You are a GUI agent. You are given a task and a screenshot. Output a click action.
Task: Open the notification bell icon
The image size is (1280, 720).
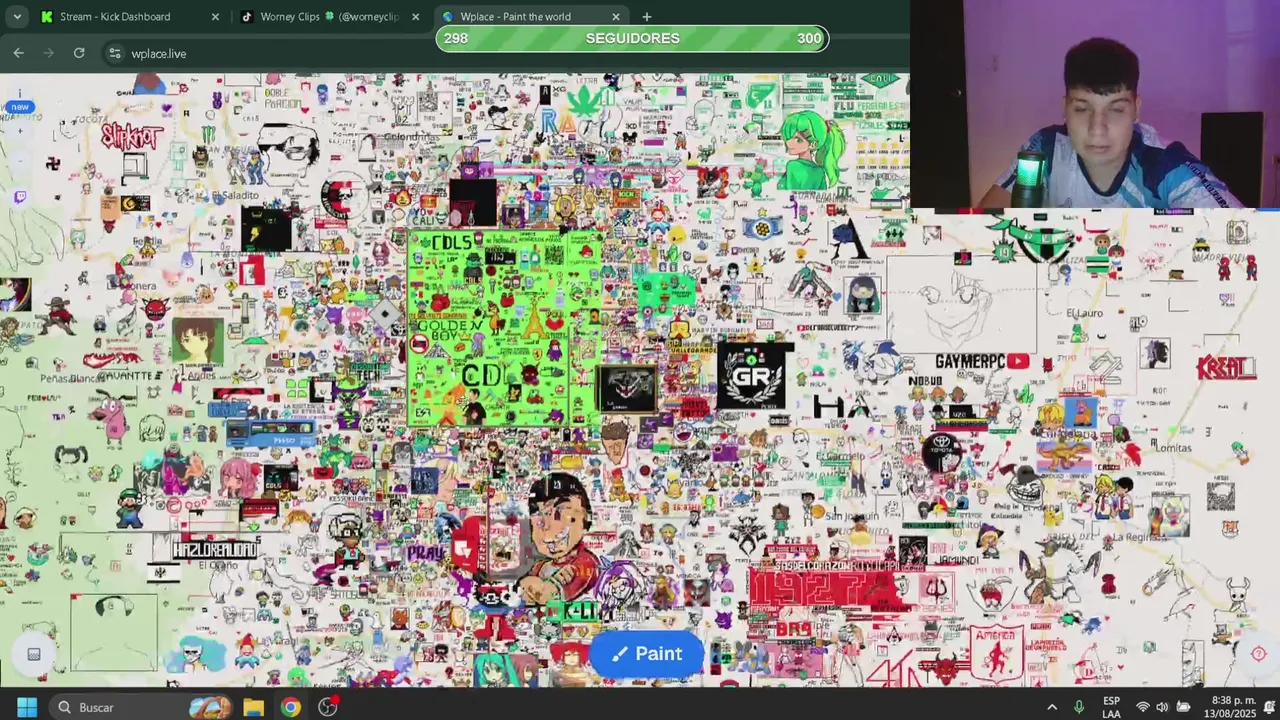click(1270, 707)
